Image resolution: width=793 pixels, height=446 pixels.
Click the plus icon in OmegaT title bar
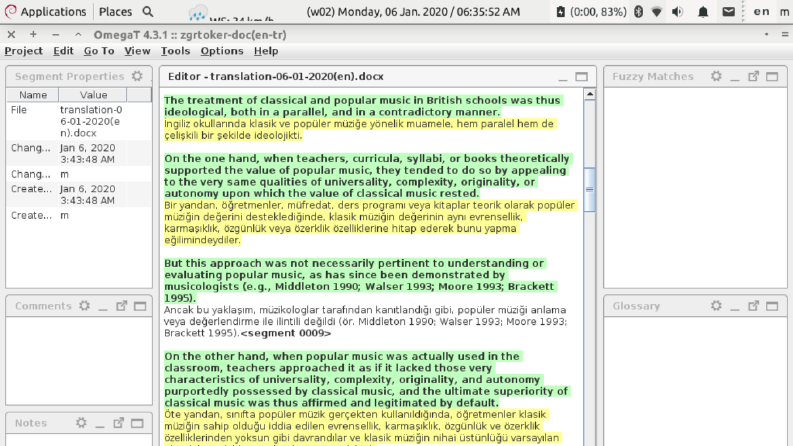pos(33,34)
